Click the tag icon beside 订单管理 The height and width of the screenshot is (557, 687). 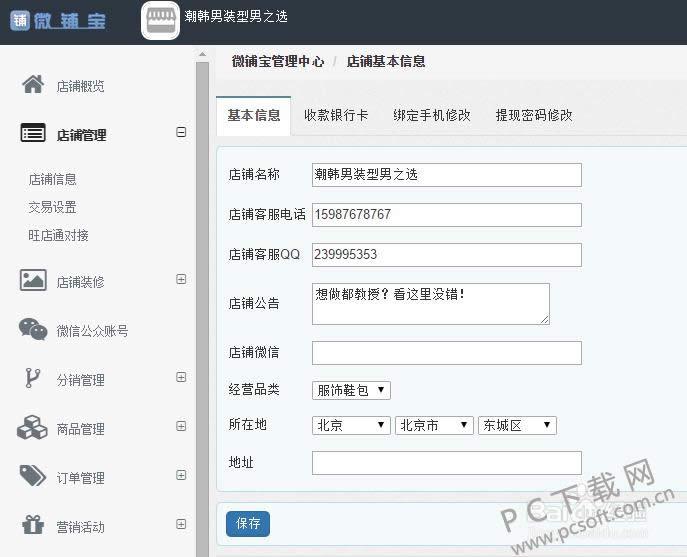coord(33,477)
